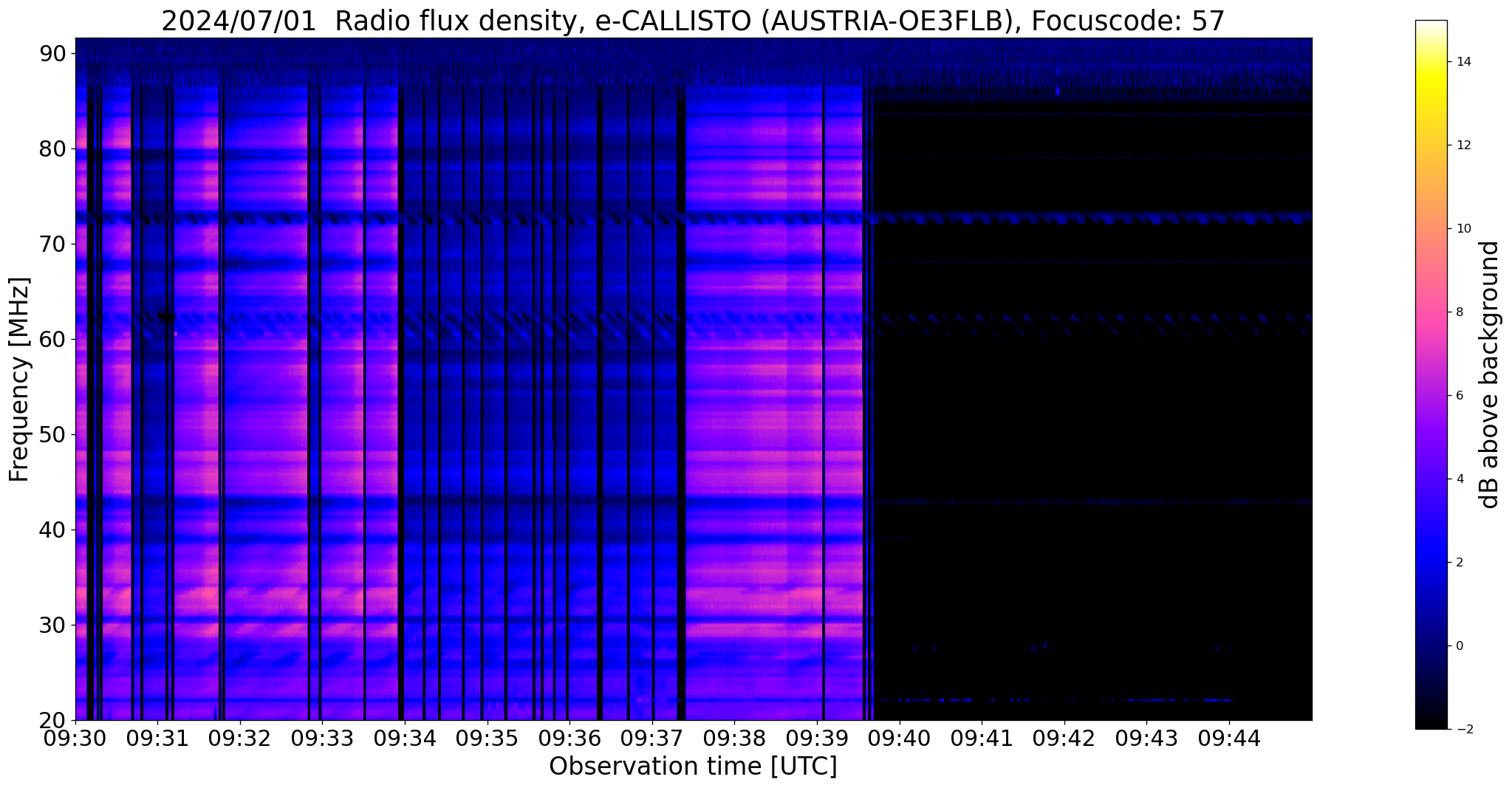The width and height of the screenshot is (1512, 788).
Task: Click the 09:43 time tick label
Action: (1147, 739)
